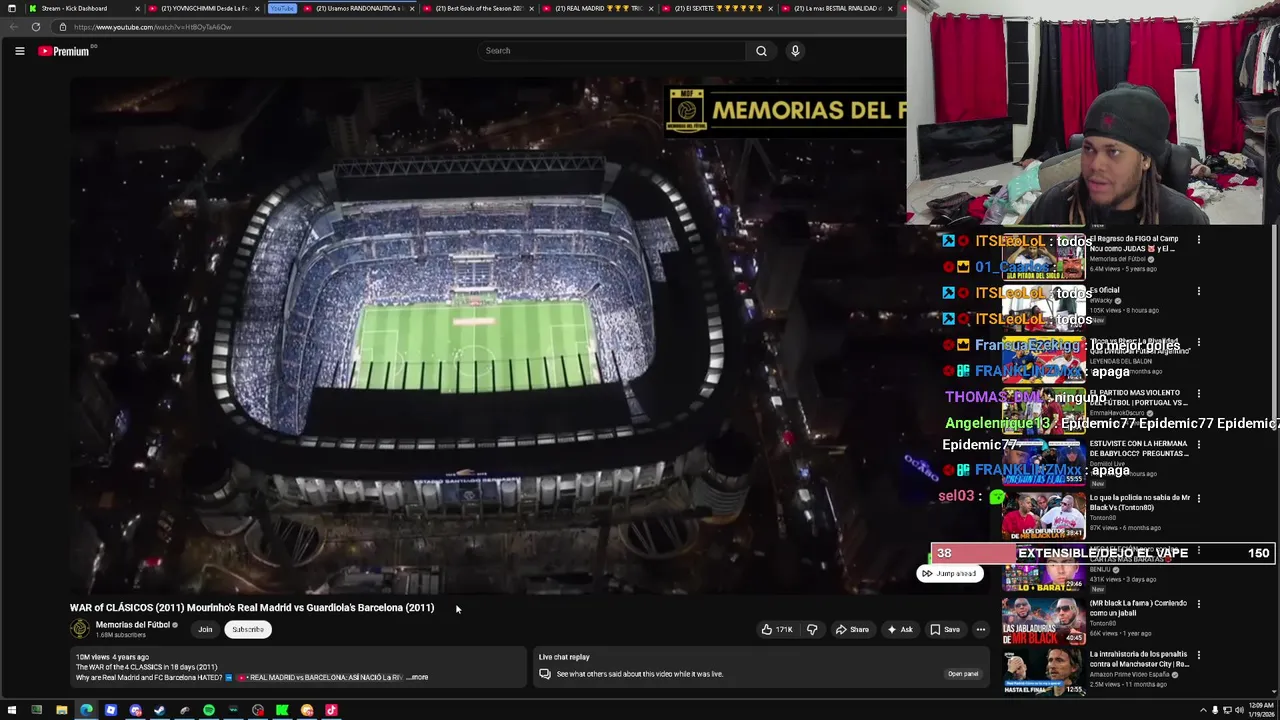Like the video with thumbs up
The width and height of the screenshot is (1280, 720).
pyautogui.click(x=776, y=630)
